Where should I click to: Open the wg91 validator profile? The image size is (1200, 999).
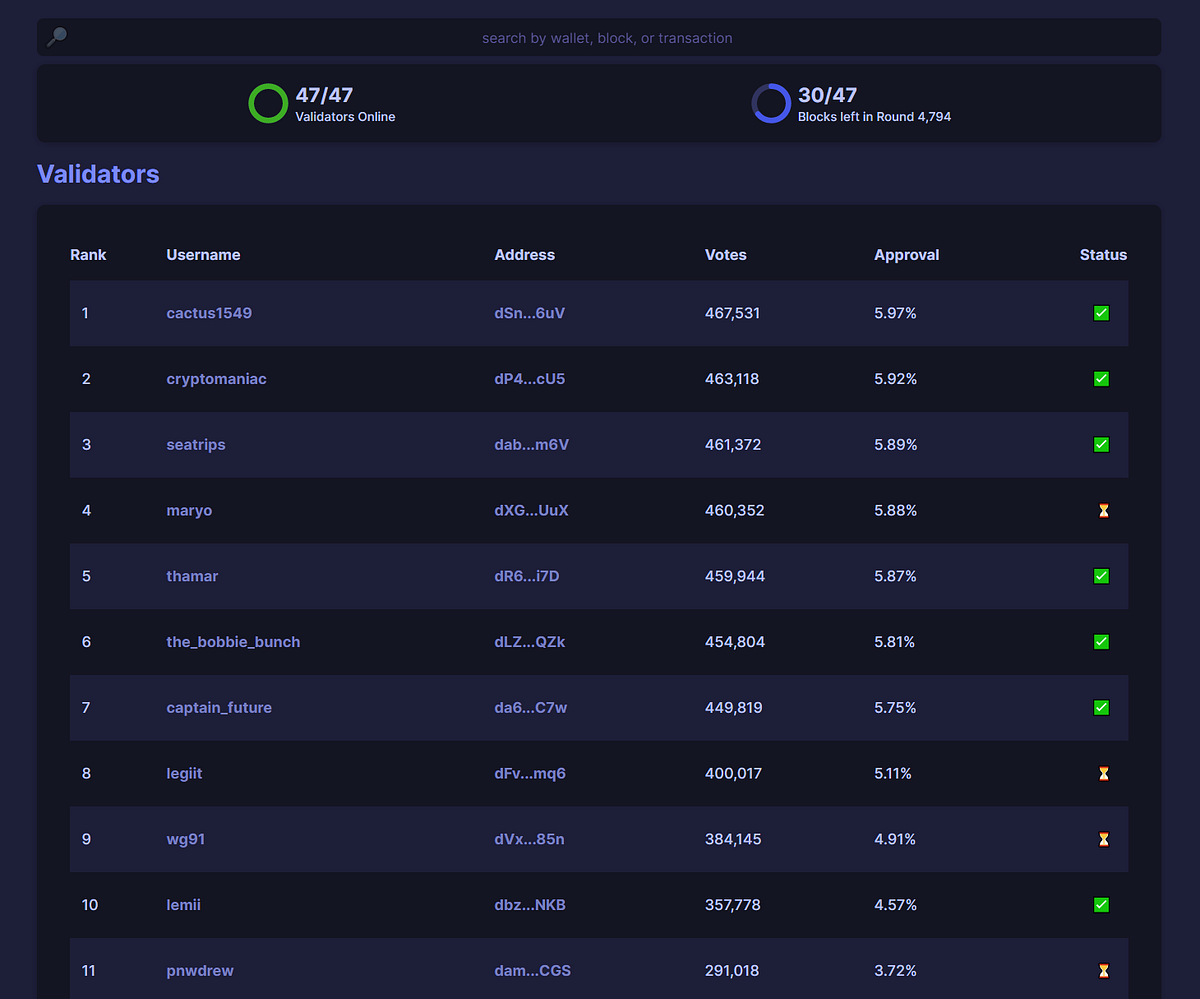click(x=186, y=840)
